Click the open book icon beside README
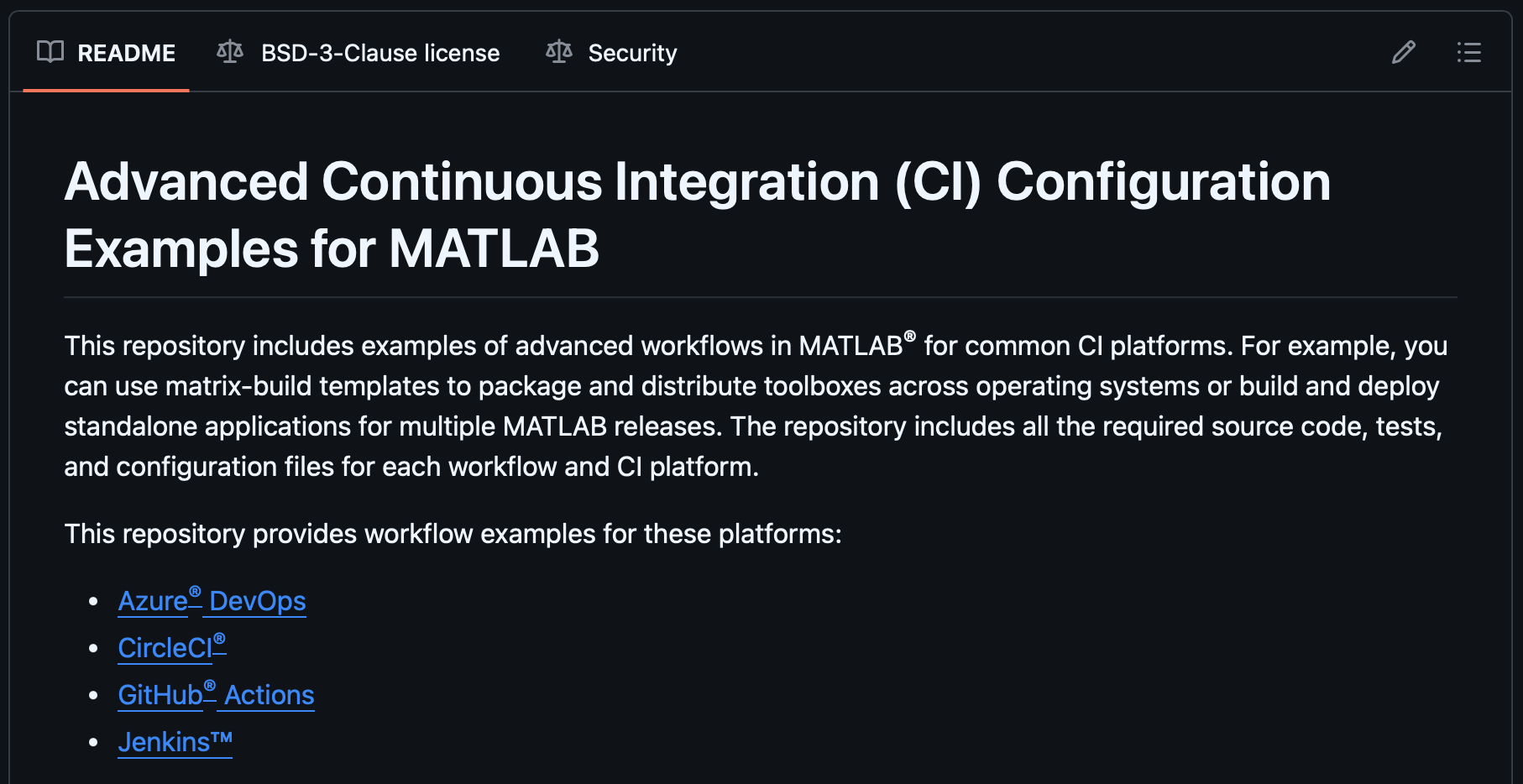Image resolution: width=1523 pixels, height=784 pixels. (48, 53)
